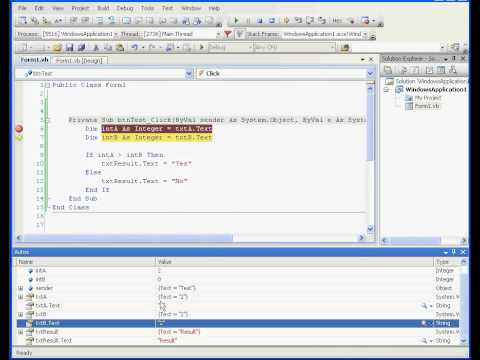Open the Tools menu
This screenshot has height=360, width=480.
[147, 8]
